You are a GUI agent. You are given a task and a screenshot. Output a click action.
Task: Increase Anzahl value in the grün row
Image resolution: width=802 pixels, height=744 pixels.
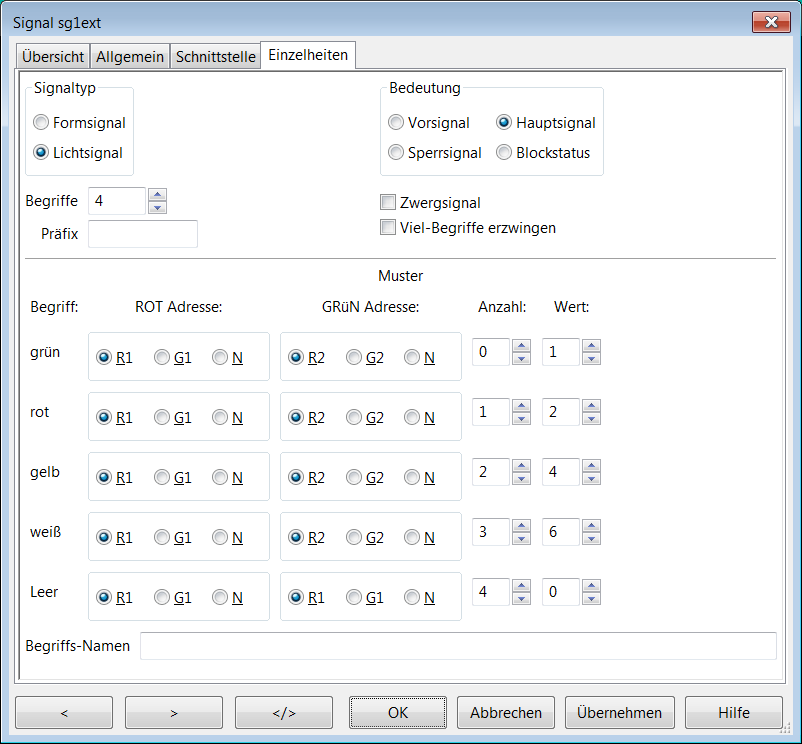pos(521,346)
